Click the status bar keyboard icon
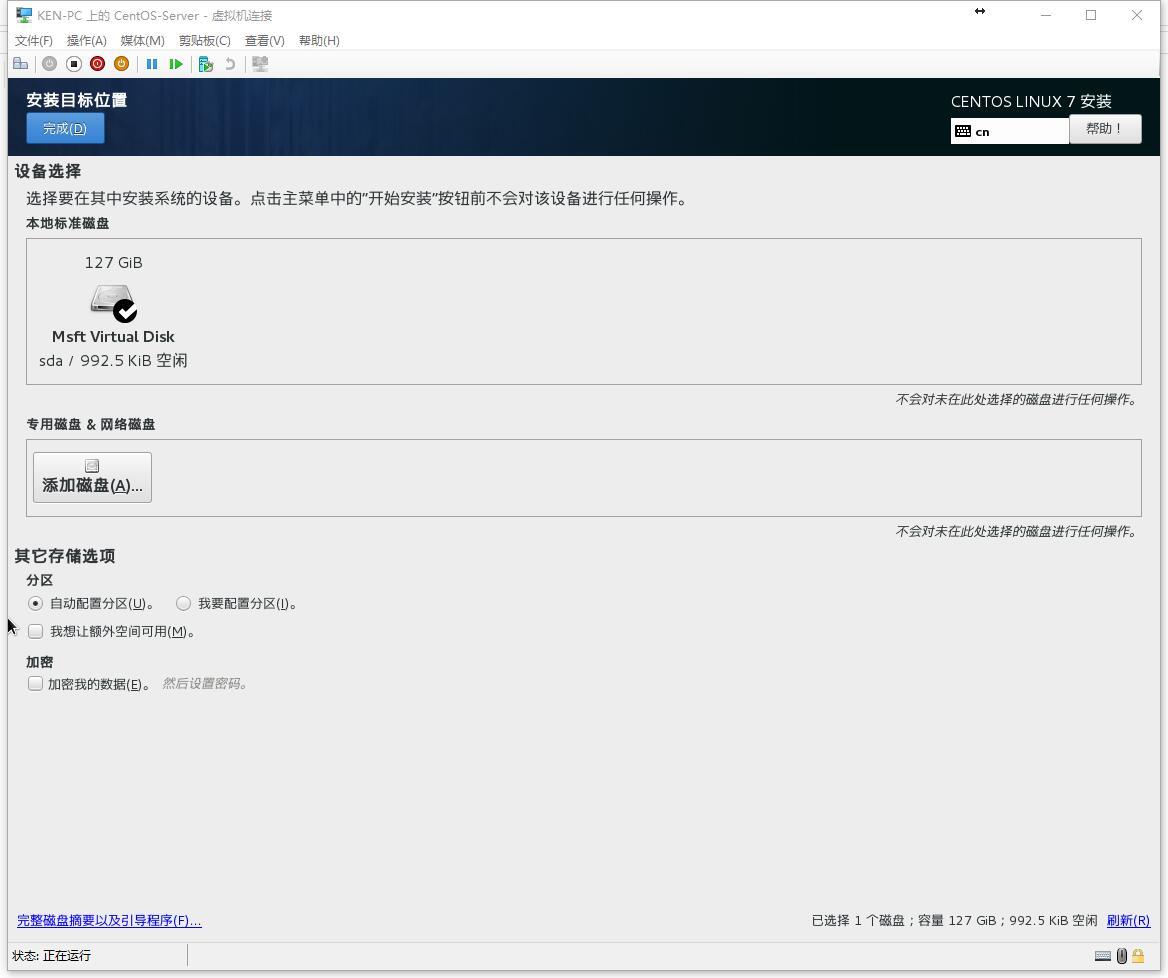Image resolution: width=1168 pixels, height=978 pixels. (1103, 956)
